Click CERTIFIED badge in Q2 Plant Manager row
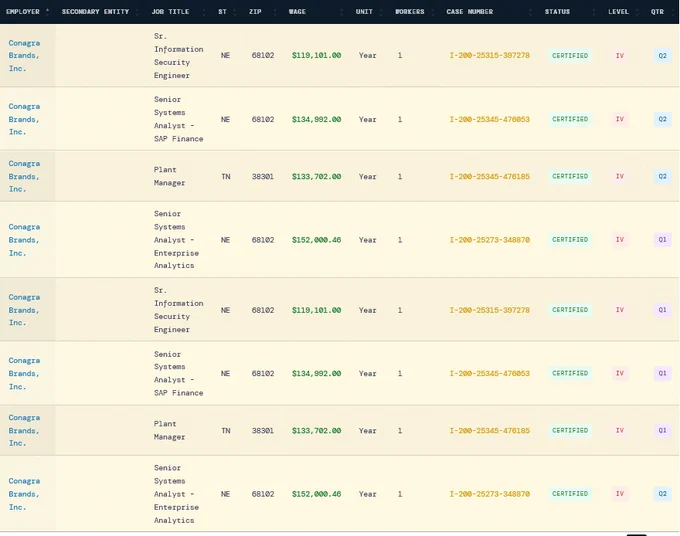The height and width of the screenshot is (536, 680). [x=570, y=176]
